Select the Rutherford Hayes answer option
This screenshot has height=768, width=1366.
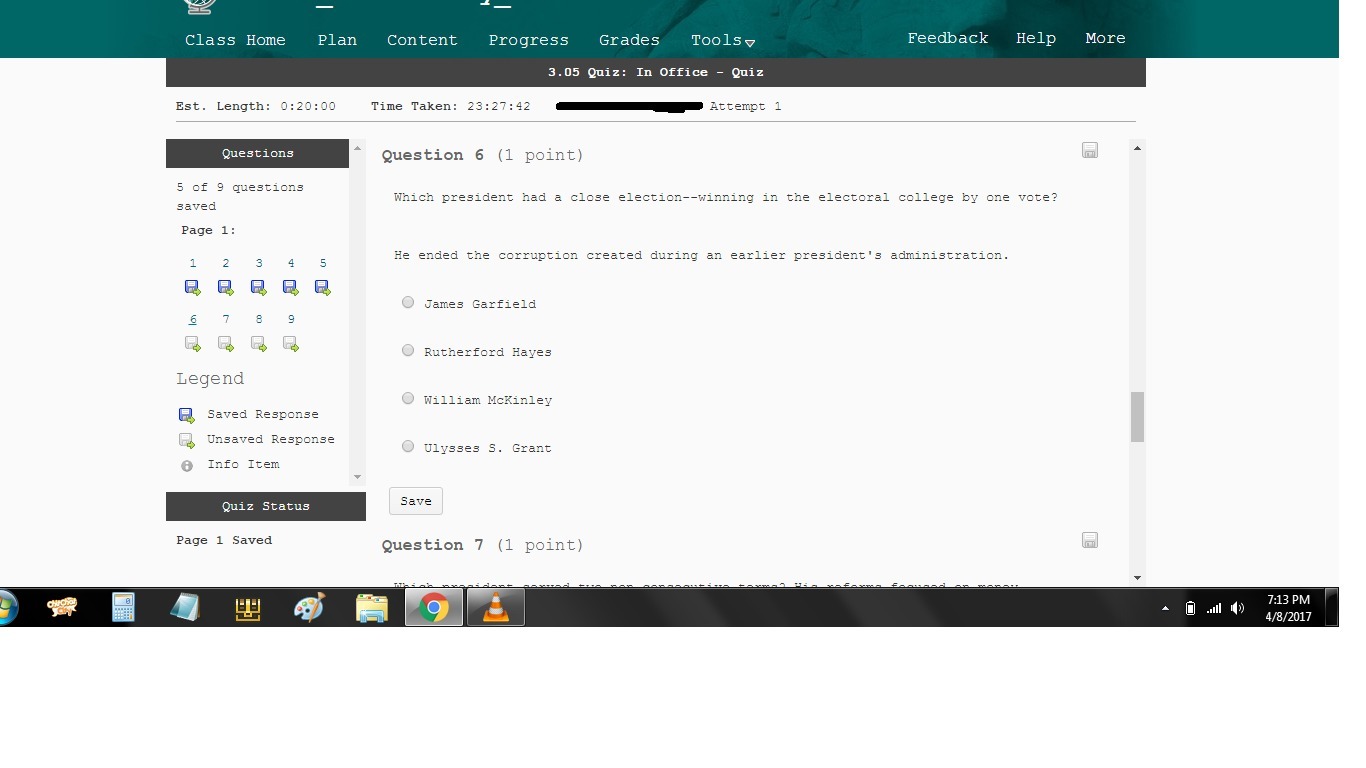tap(408, 350)
